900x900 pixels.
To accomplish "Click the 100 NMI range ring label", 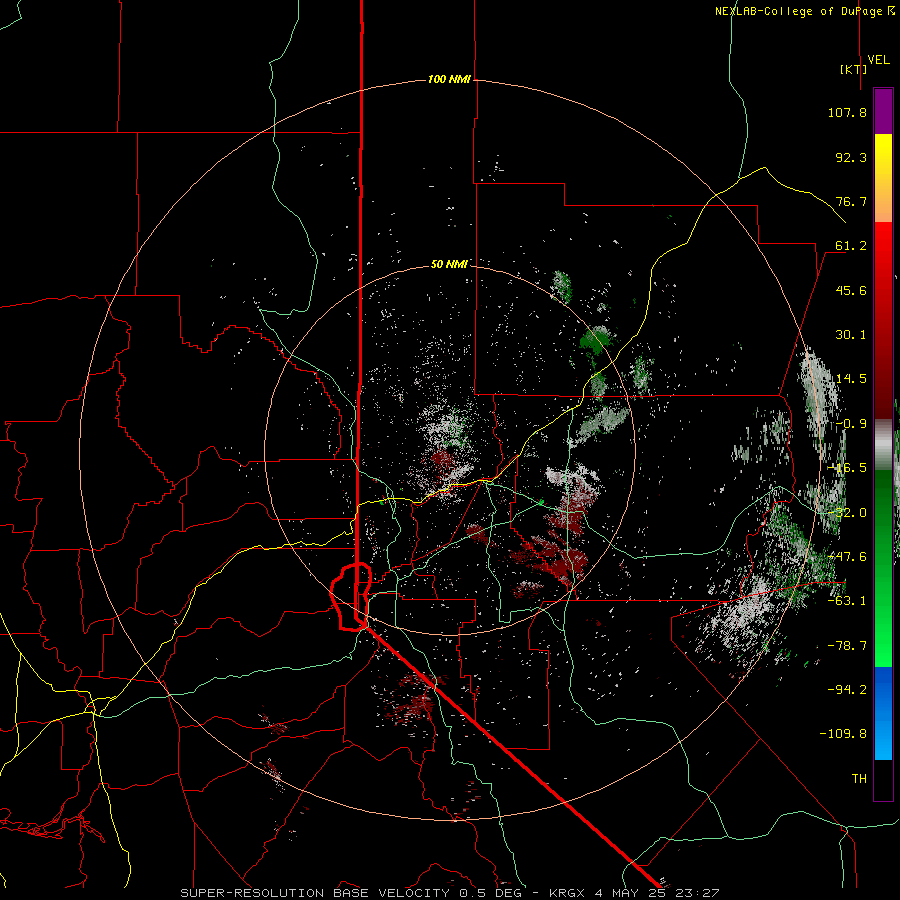I will coord(449,79).
